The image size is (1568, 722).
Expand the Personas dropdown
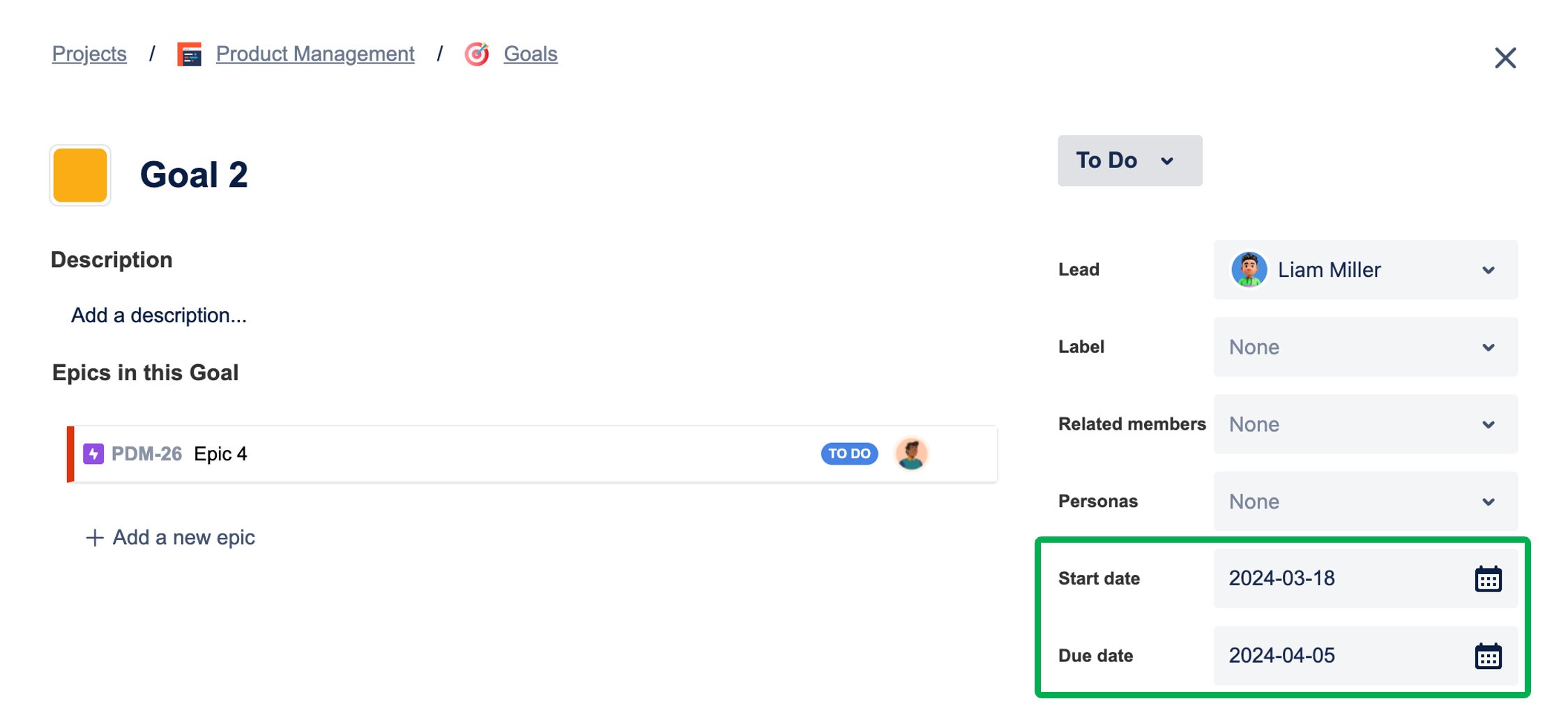click(x=1365, y=502)
